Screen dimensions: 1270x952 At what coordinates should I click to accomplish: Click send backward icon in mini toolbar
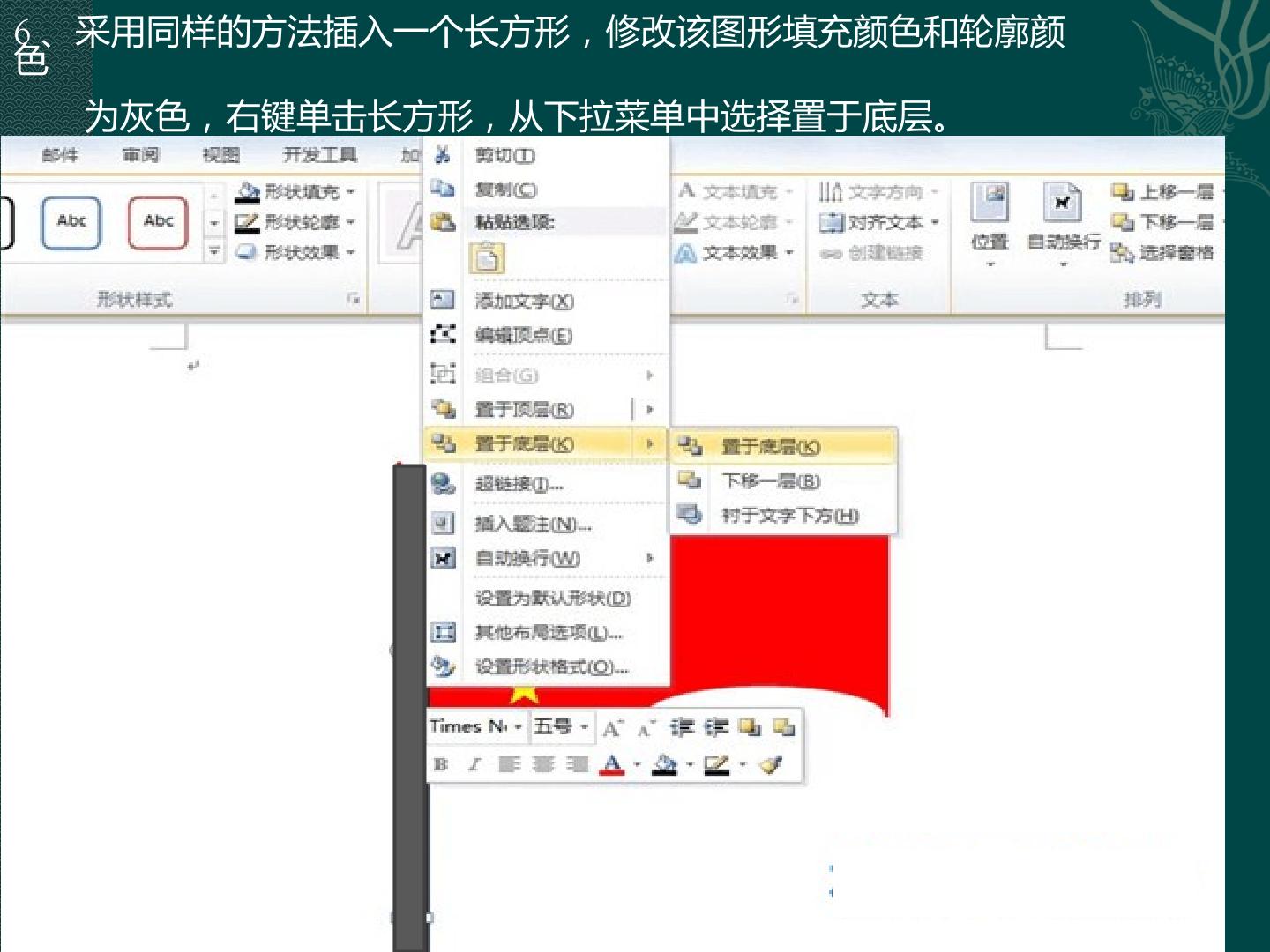(783, 727)
